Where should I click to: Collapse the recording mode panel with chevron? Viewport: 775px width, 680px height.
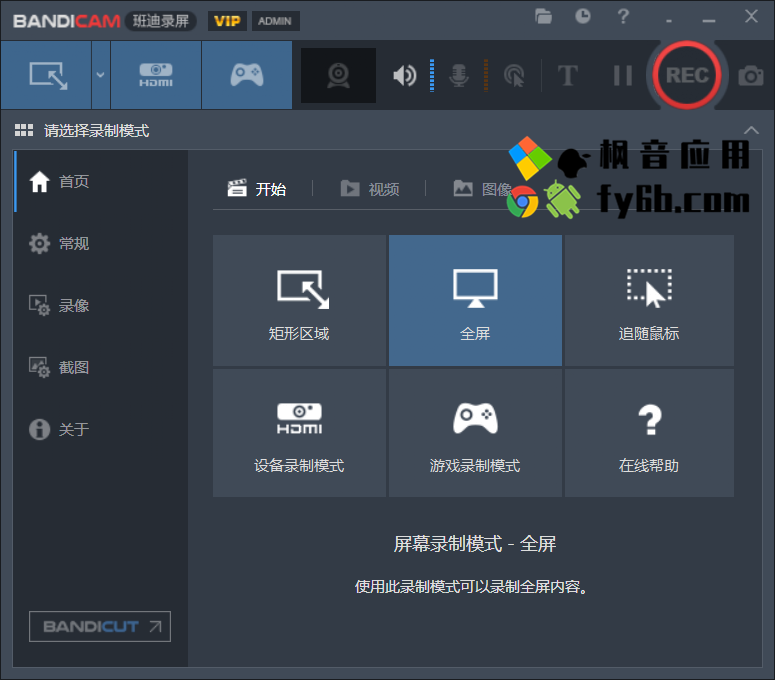(751, 130)
